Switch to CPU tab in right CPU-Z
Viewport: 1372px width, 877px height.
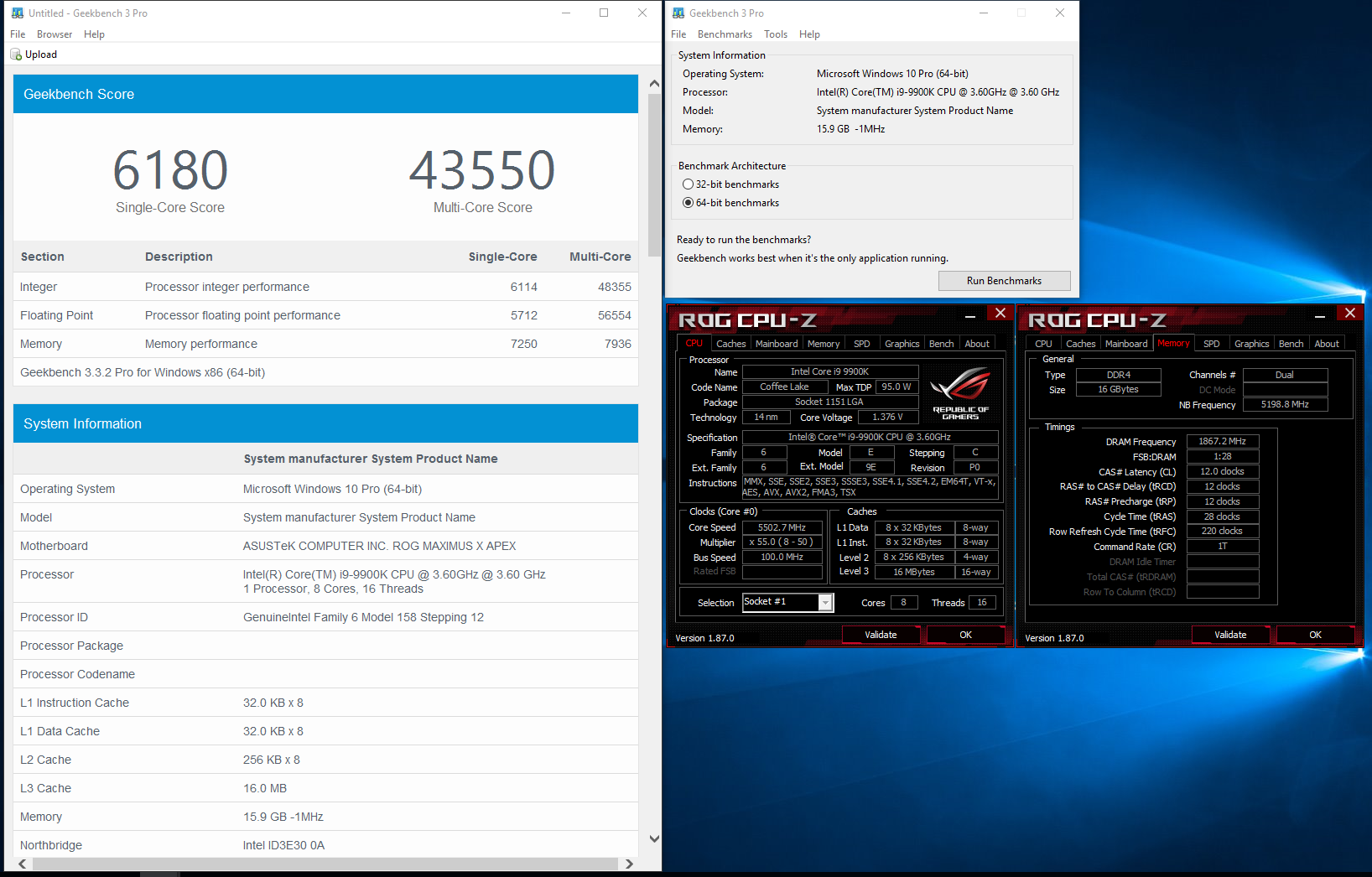pyautogui.click(x=1043, y=344)
